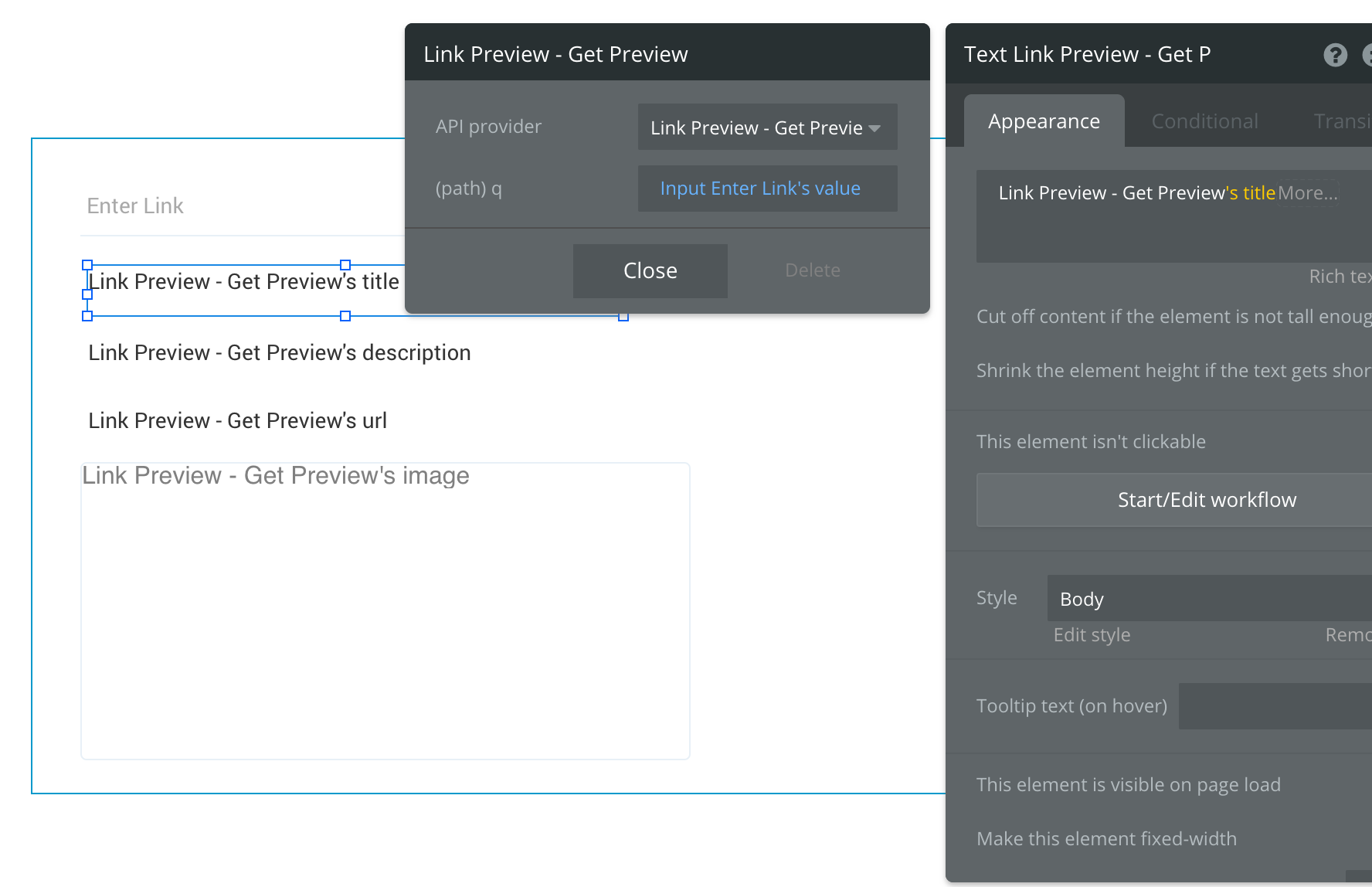The width and height of the screenshot is (1372, 887).
Task: Click the bottom-center resize handle of selected text
Action: click(345, 316)
